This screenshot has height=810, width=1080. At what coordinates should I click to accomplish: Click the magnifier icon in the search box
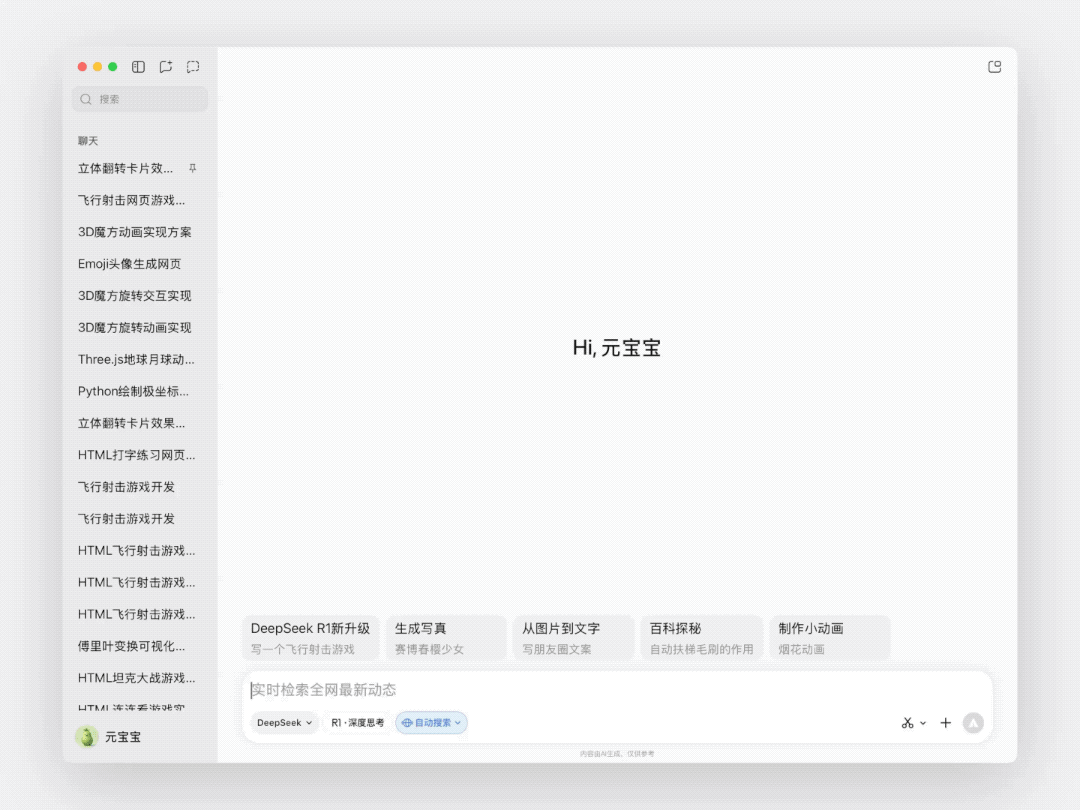click(x=86, y=99)
